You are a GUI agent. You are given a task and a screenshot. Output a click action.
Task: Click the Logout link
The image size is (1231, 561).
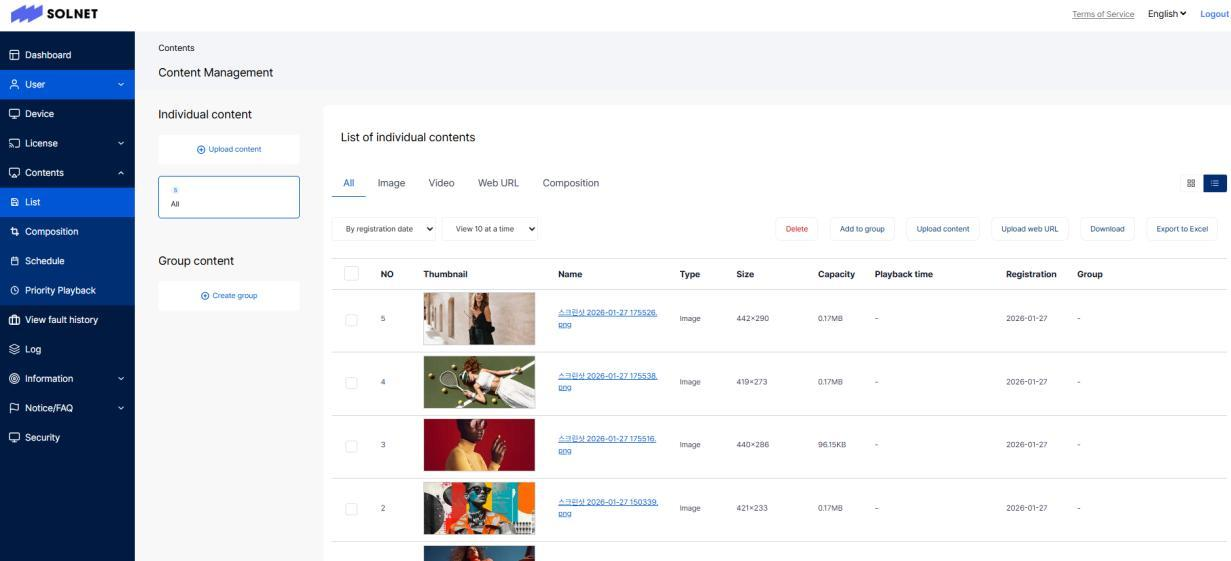1213,14
